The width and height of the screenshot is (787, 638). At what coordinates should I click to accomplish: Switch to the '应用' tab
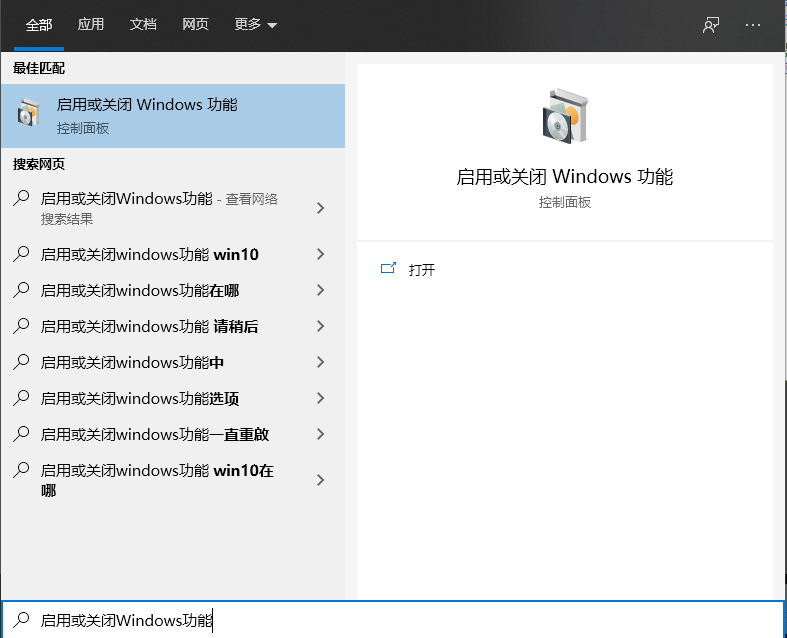point(91,25)
